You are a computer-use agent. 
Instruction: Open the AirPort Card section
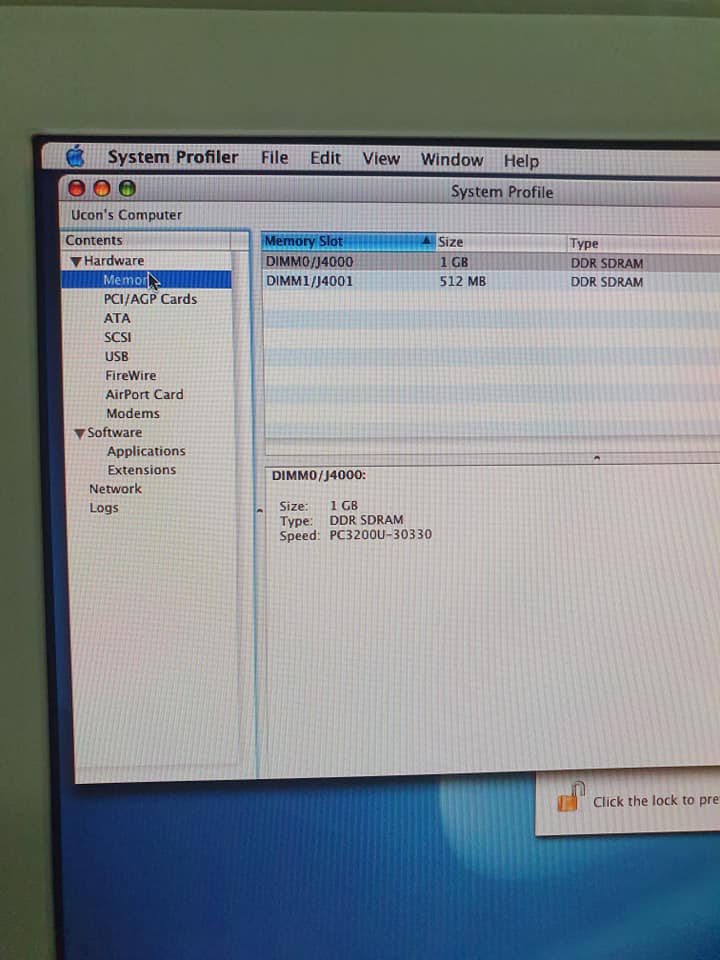[144, 394]
